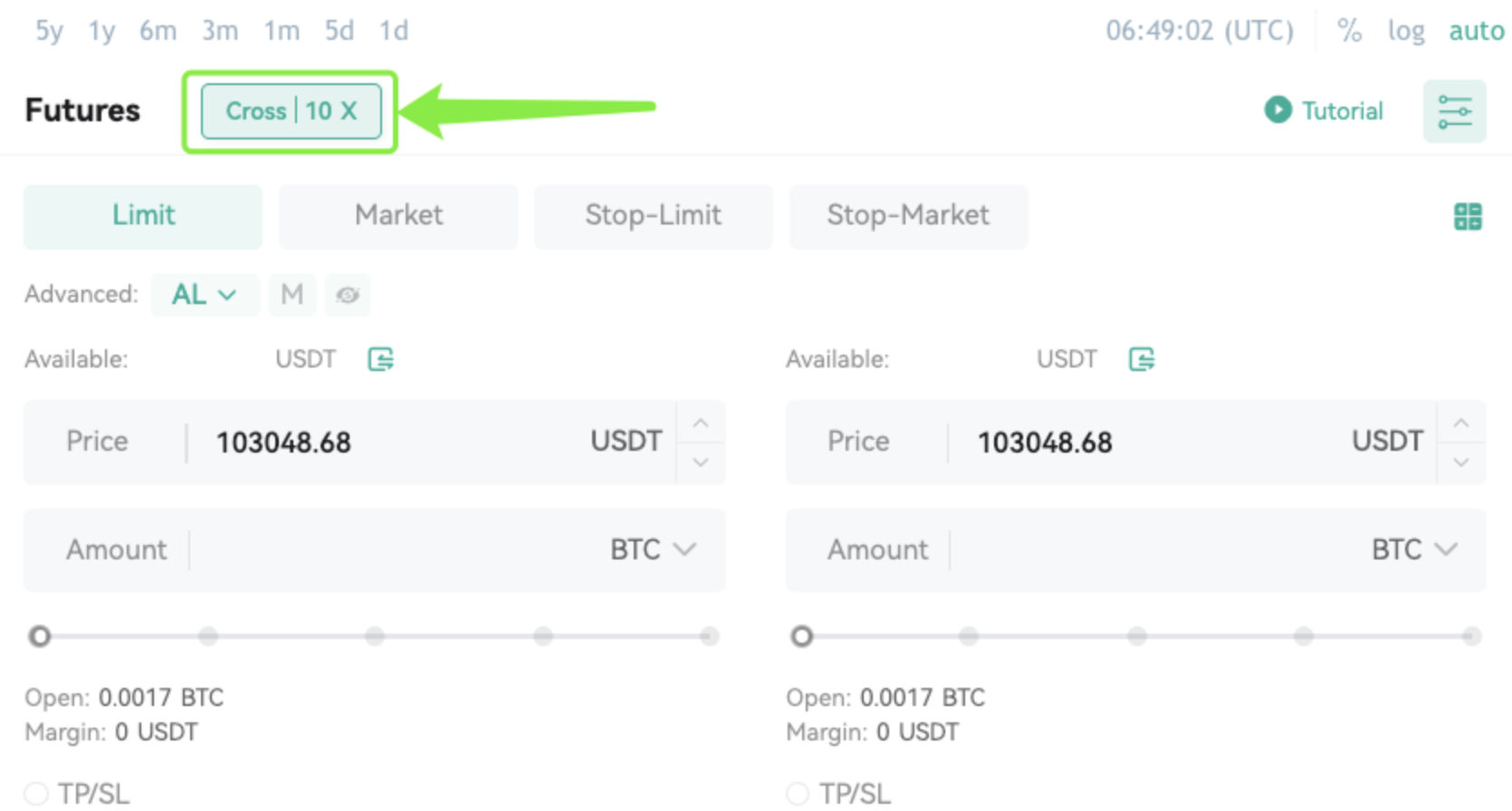Open the futures settings sliders icon
The image size is (1512, 811).
pos(1454,111)
